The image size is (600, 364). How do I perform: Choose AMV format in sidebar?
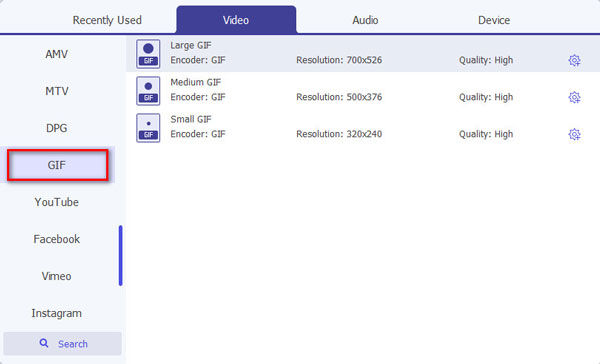point(57,54)
